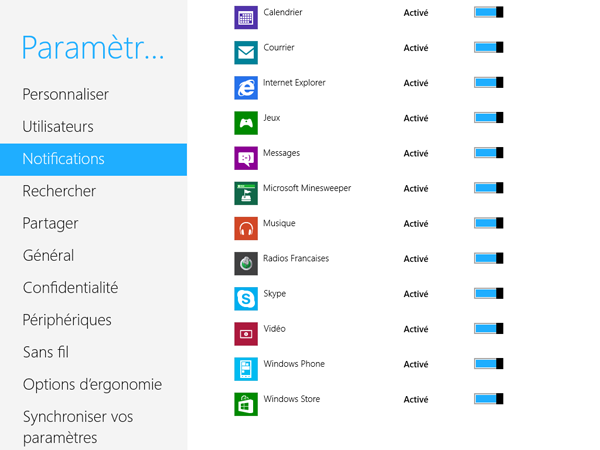Click the Windows Store label

pyautogui.click(x=292, y=399)
